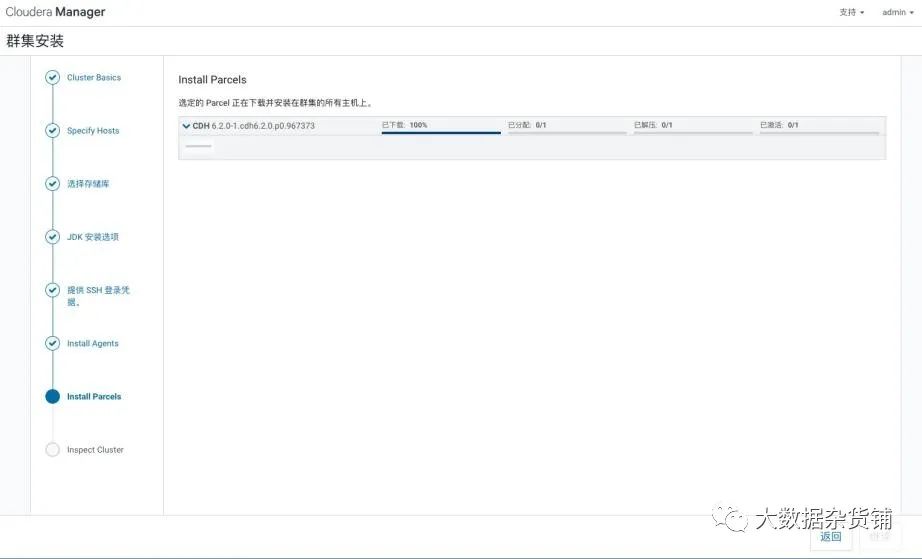Screen dimensions: 922x559
Task: Click the Specify Hosts step checkmark icon
Action: point(52,130)
